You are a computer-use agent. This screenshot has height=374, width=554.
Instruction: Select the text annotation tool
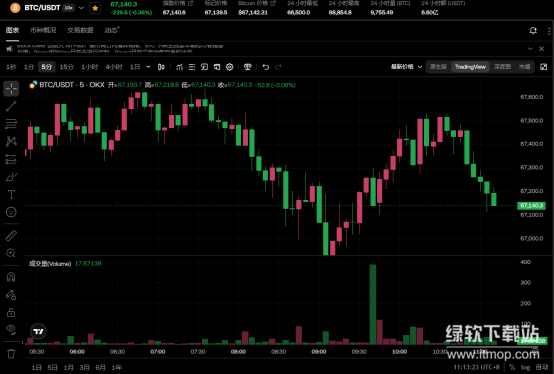[11, 195]
